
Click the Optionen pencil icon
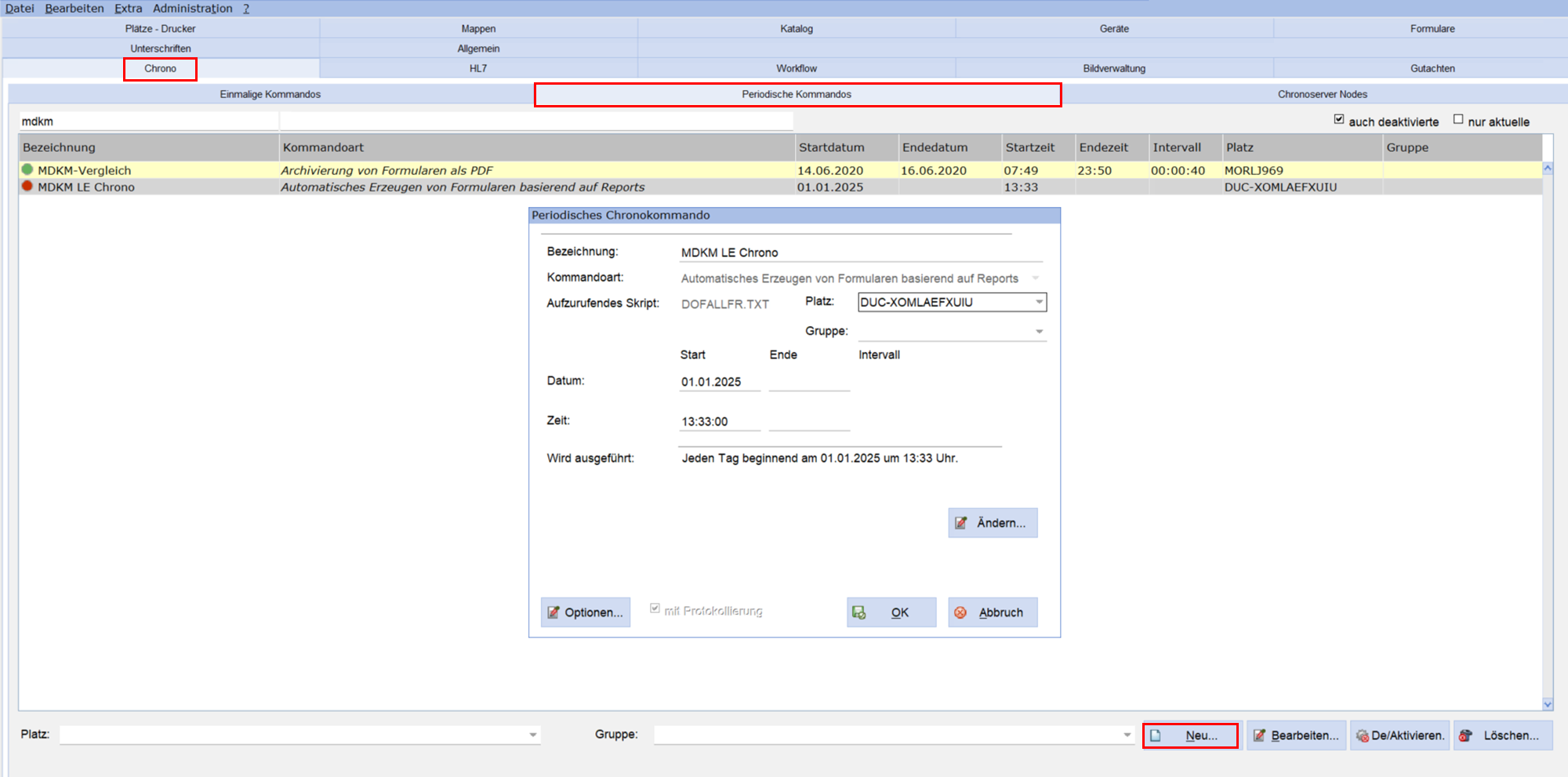[x=554, y=612]
